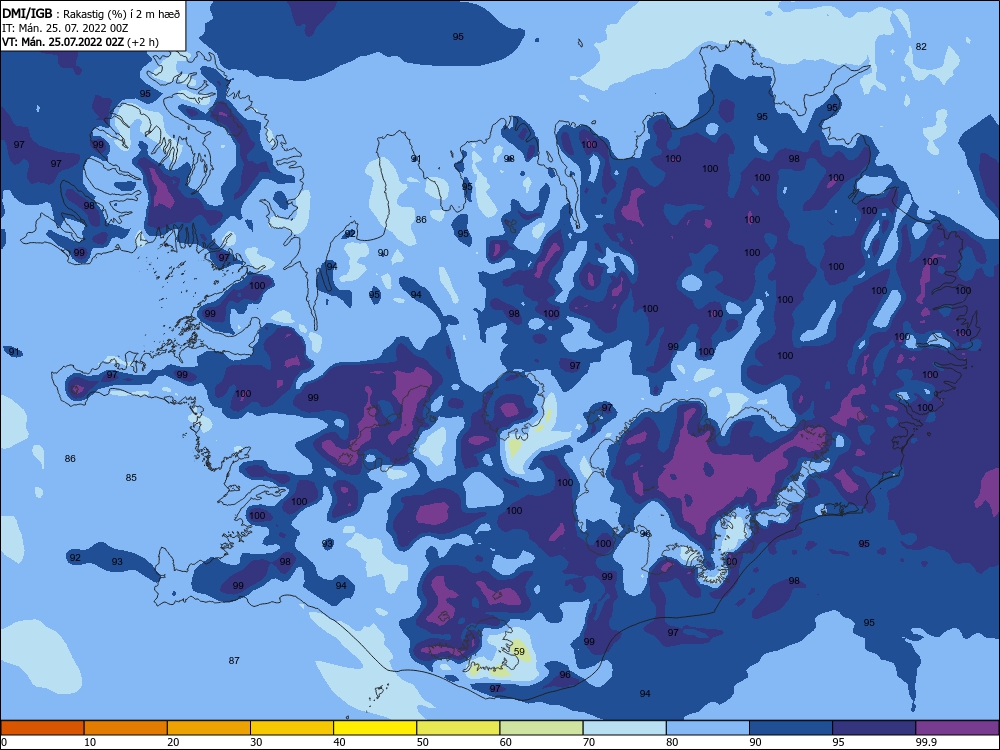Click the 0–10 dark orange legend swatch

(x=42, y=728)
